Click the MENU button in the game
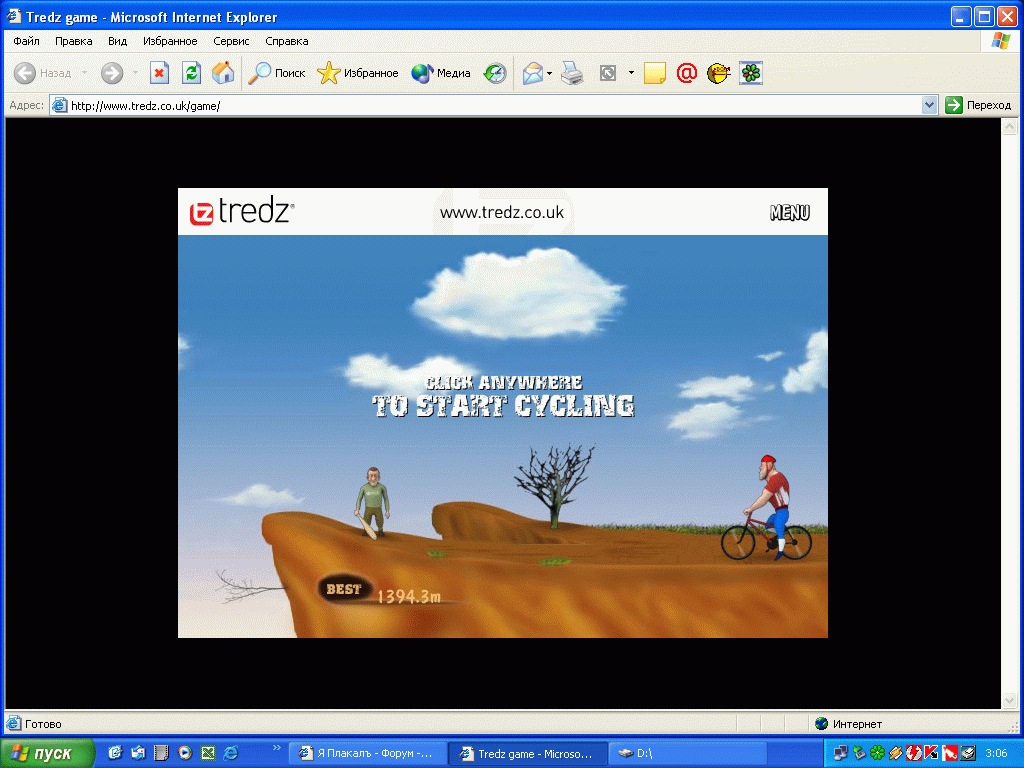The image size is (1024, 768). tap(790, 212)
